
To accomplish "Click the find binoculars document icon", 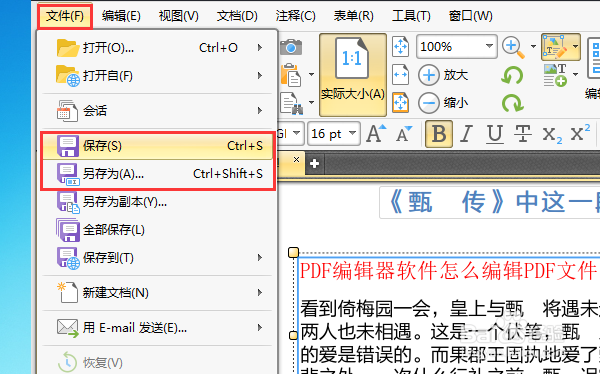I will (292, 103).
